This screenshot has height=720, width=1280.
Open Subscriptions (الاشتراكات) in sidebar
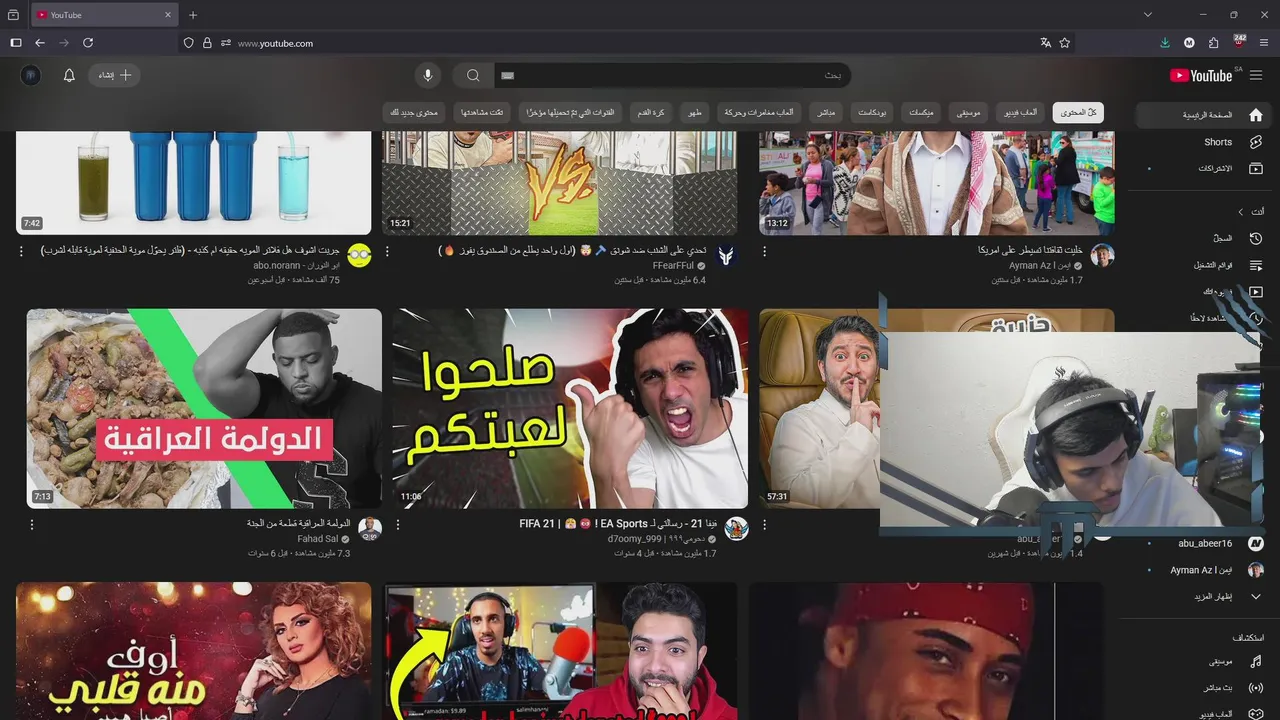click(1205, 168)
